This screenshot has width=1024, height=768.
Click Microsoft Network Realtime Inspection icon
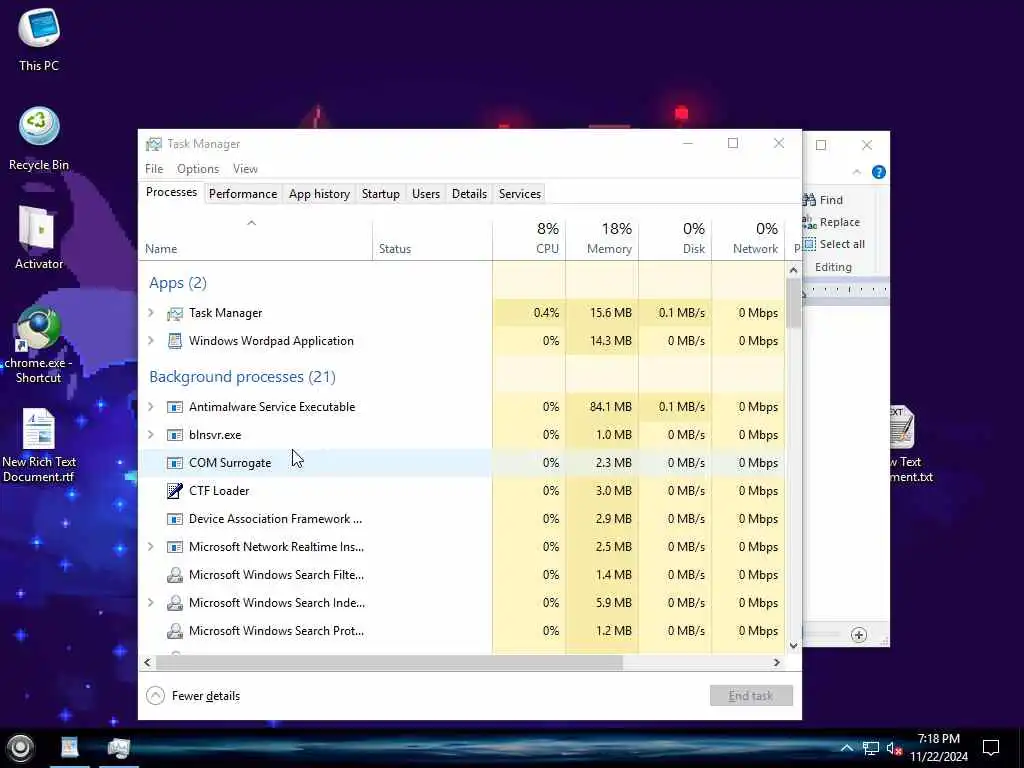[x=174, y=547]
